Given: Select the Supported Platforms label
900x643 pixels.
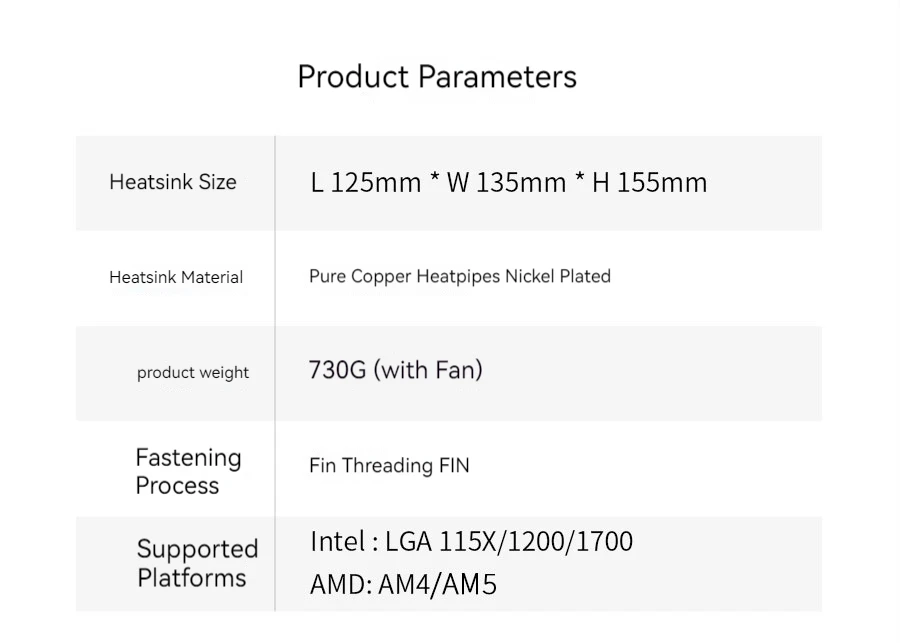Looking at the screenshot, I should tap(196, 563).
